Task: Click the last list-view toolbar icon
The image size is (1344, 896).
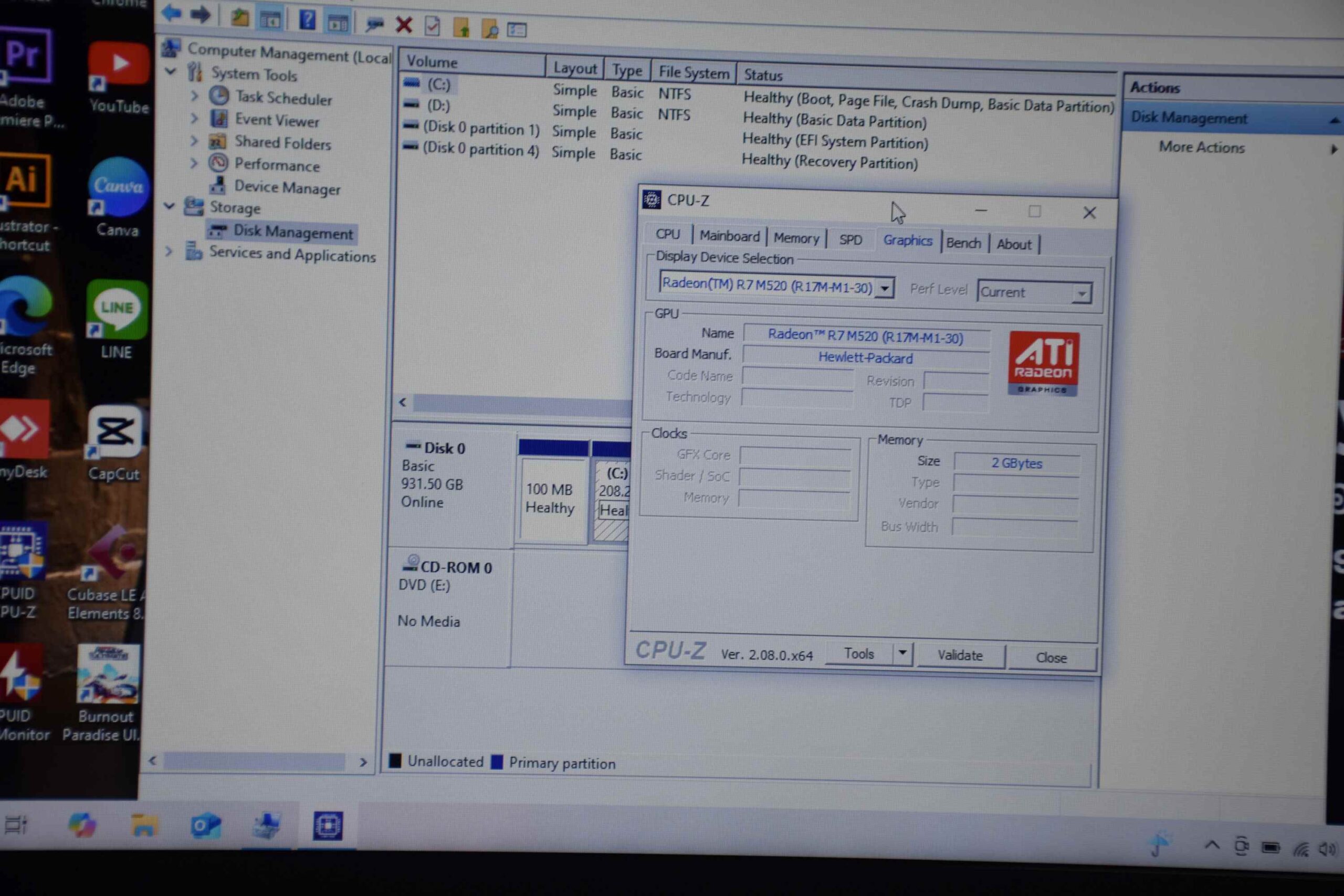Action: pyautogui.click(x=517, y=29)
